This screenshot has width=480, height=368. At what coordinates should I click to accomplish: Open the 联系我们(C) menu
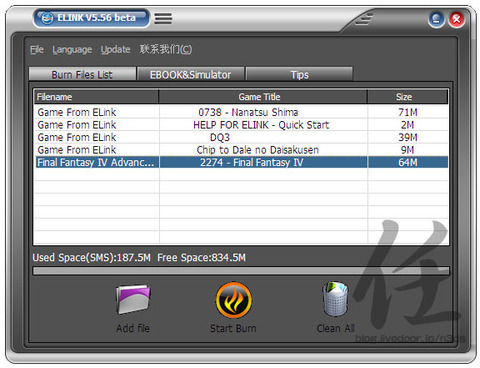[166, 49]
